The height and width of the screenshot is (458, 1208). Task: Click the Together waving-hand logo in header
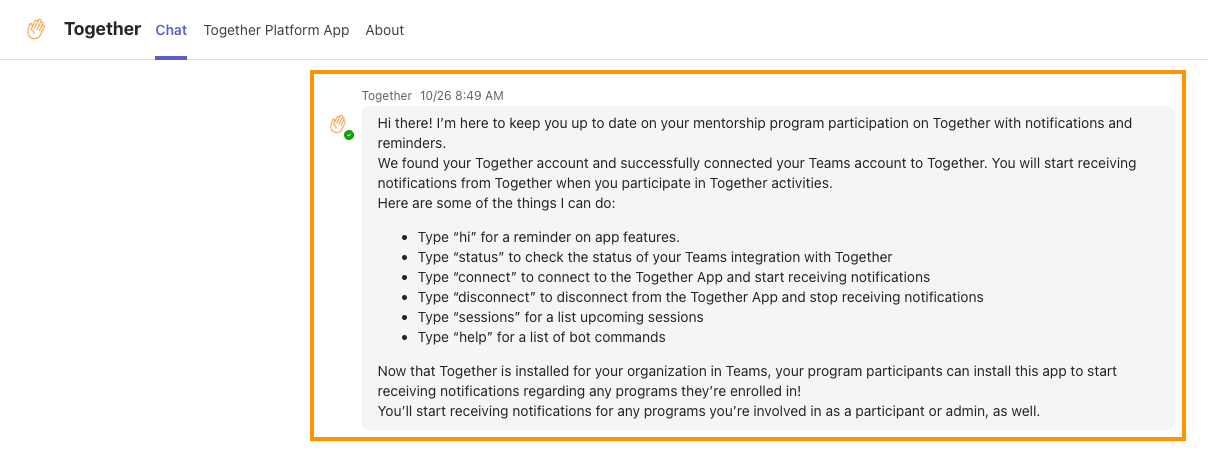click(36, 29)
